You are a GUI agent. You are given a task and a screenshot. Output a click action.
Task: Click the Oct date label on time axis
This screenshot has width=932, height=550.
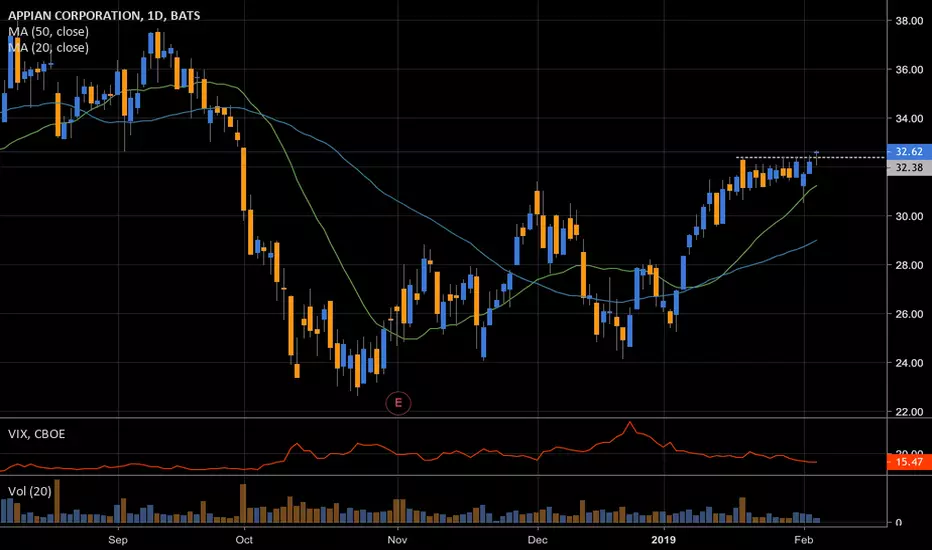[x=244, y=540]
